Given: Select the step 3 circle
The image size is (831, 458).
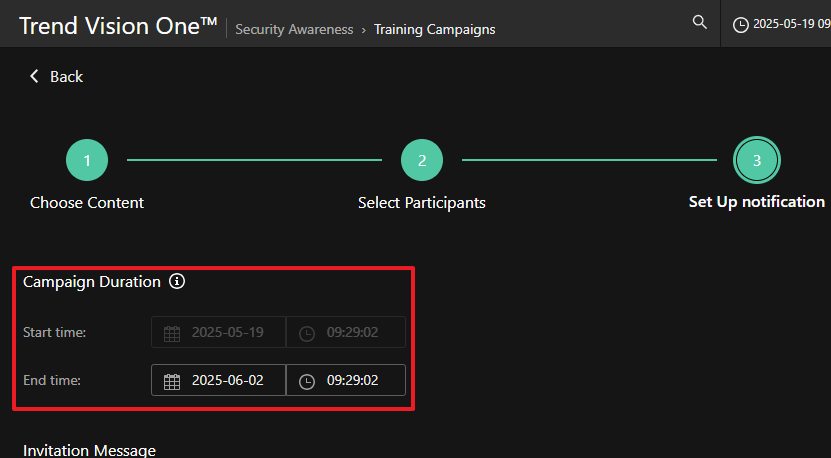Looking at the screenshot, I should tap(756, 160).
